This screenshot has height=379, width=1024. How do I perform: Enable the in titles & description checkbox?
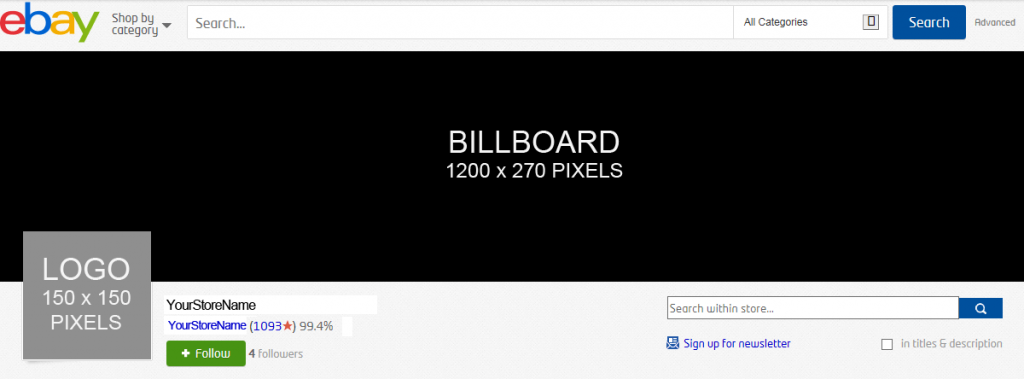887,344
